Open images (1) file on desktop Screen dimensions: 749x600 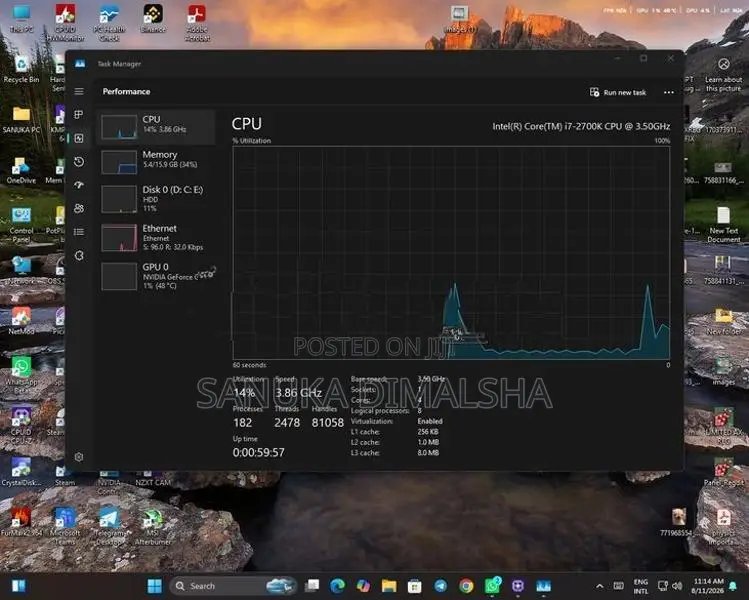[x=460, y=19]
